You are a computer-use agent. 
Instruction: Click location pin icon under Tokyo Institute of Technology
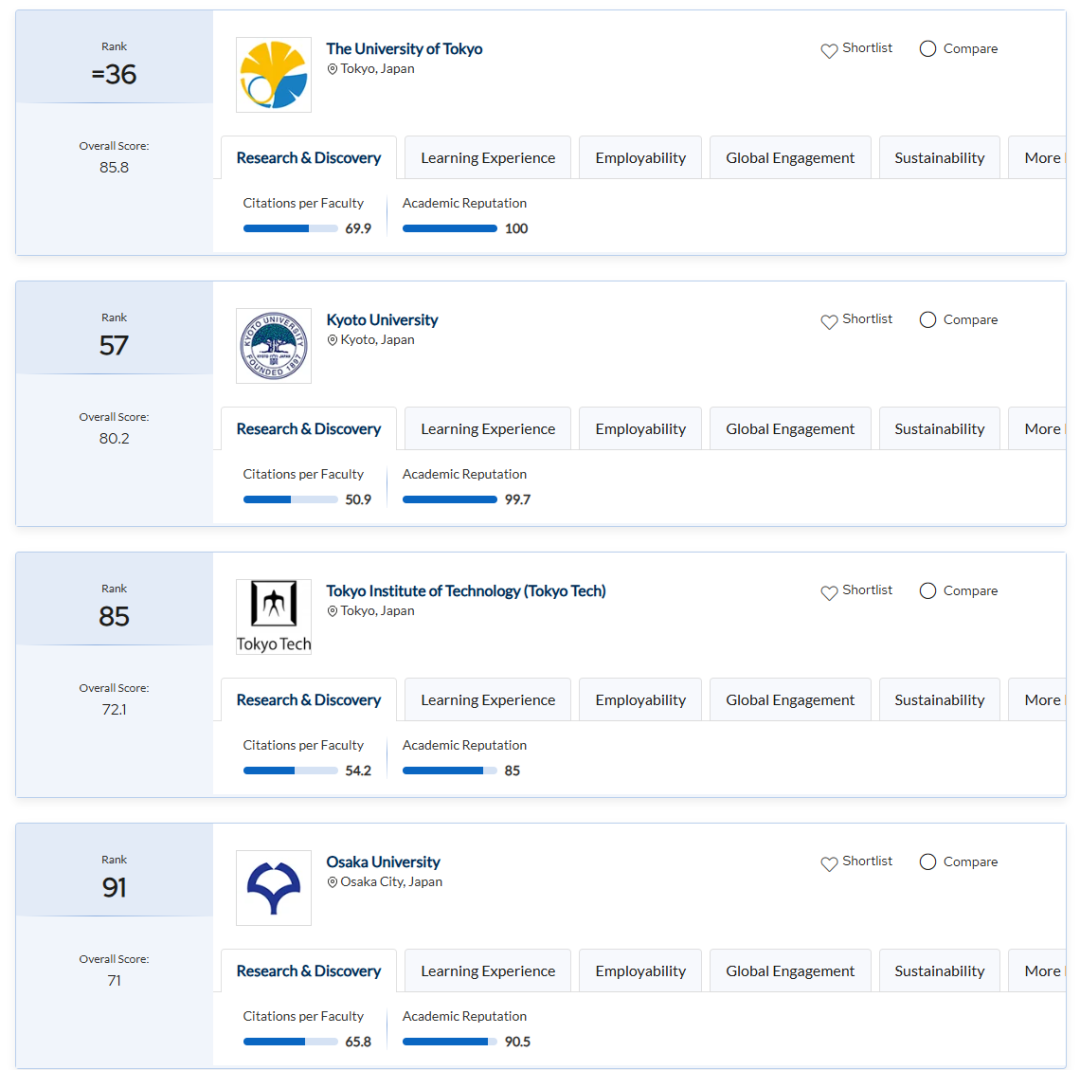pyautogui.click(x=332, y=610)
